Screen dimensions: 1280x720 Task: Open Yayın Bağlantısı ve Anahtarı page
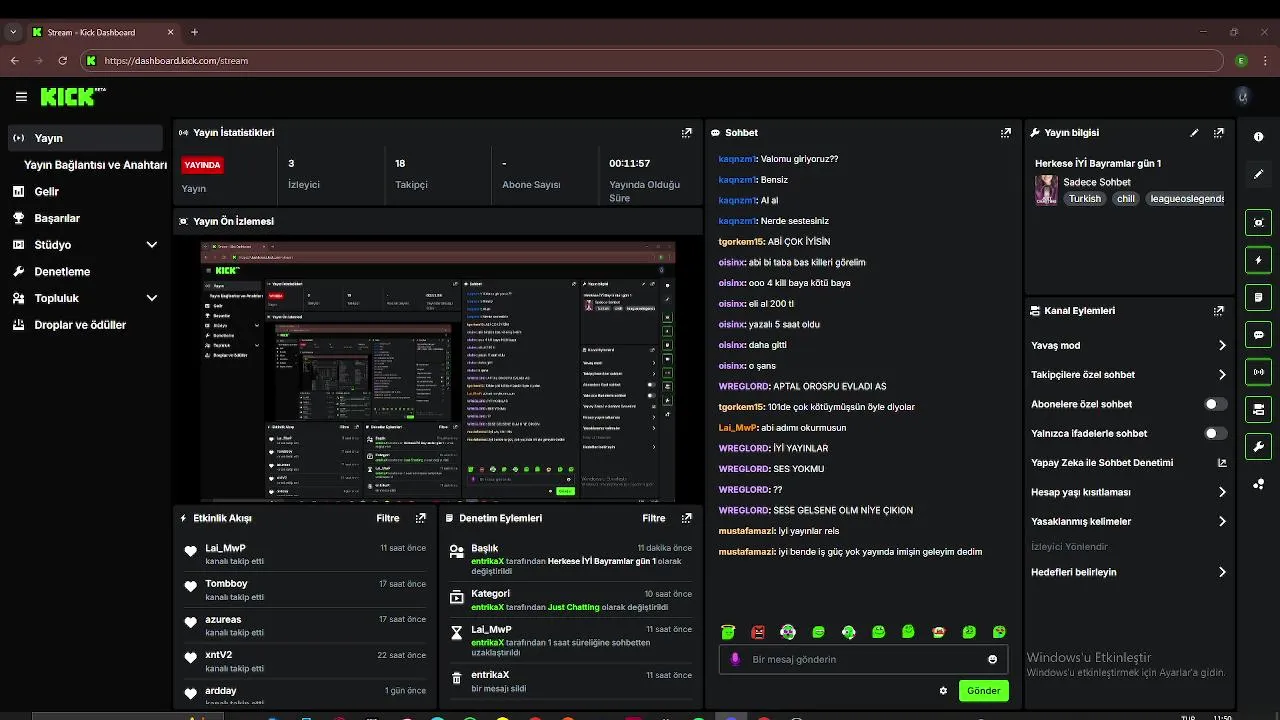[x=95, y=165]
